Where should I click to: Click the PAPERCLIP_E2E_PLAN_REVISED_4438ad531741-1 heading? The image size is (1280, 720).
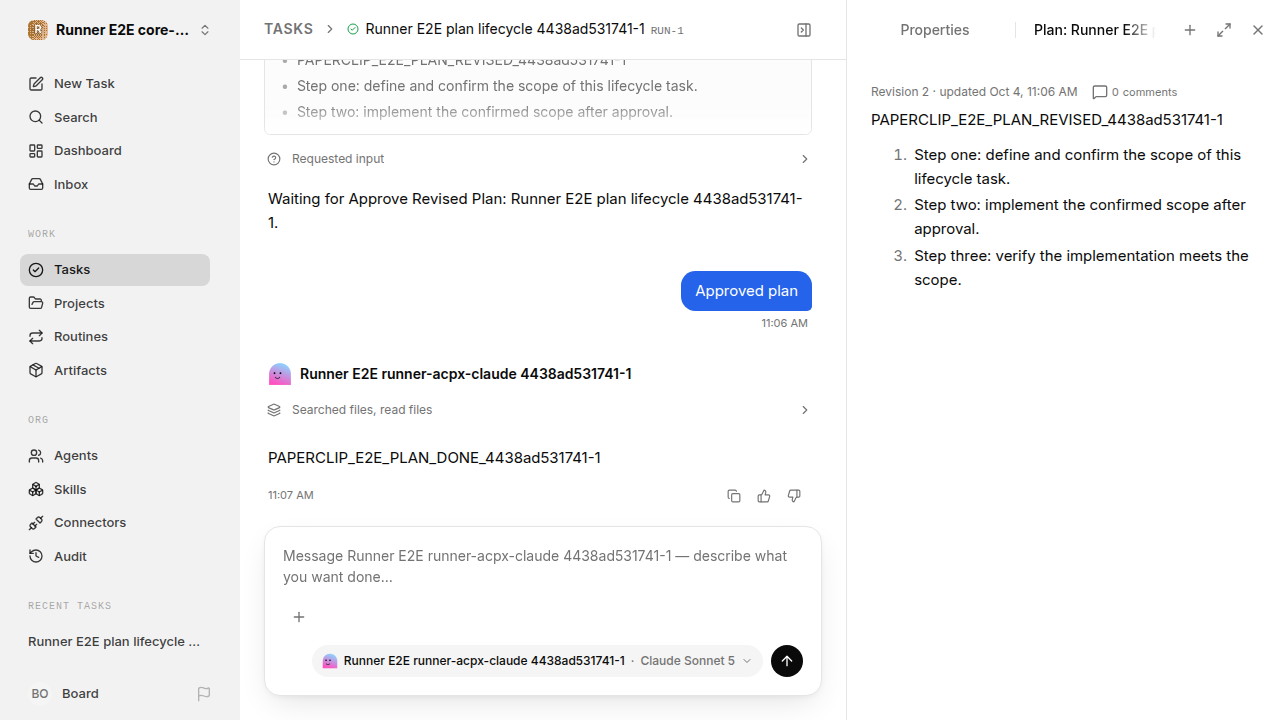coord(1047,120)
